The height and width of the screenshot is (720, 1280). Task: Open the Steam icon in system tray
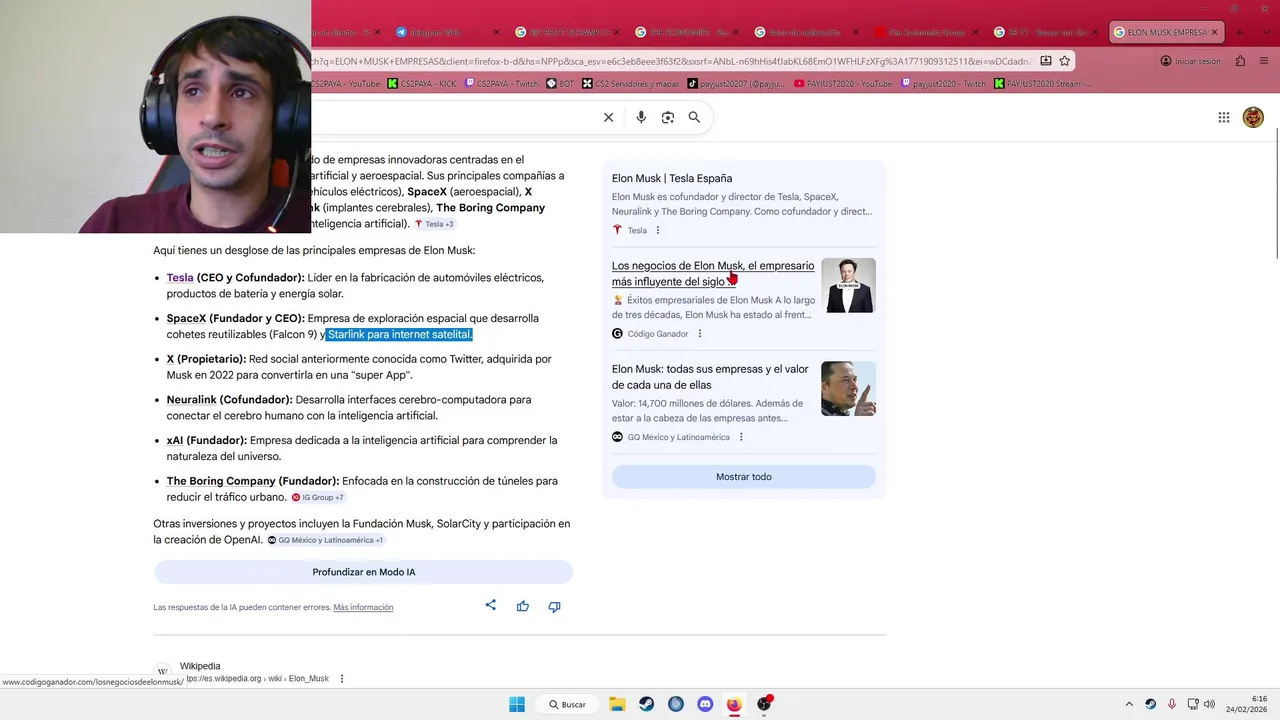pos(1150,704)
